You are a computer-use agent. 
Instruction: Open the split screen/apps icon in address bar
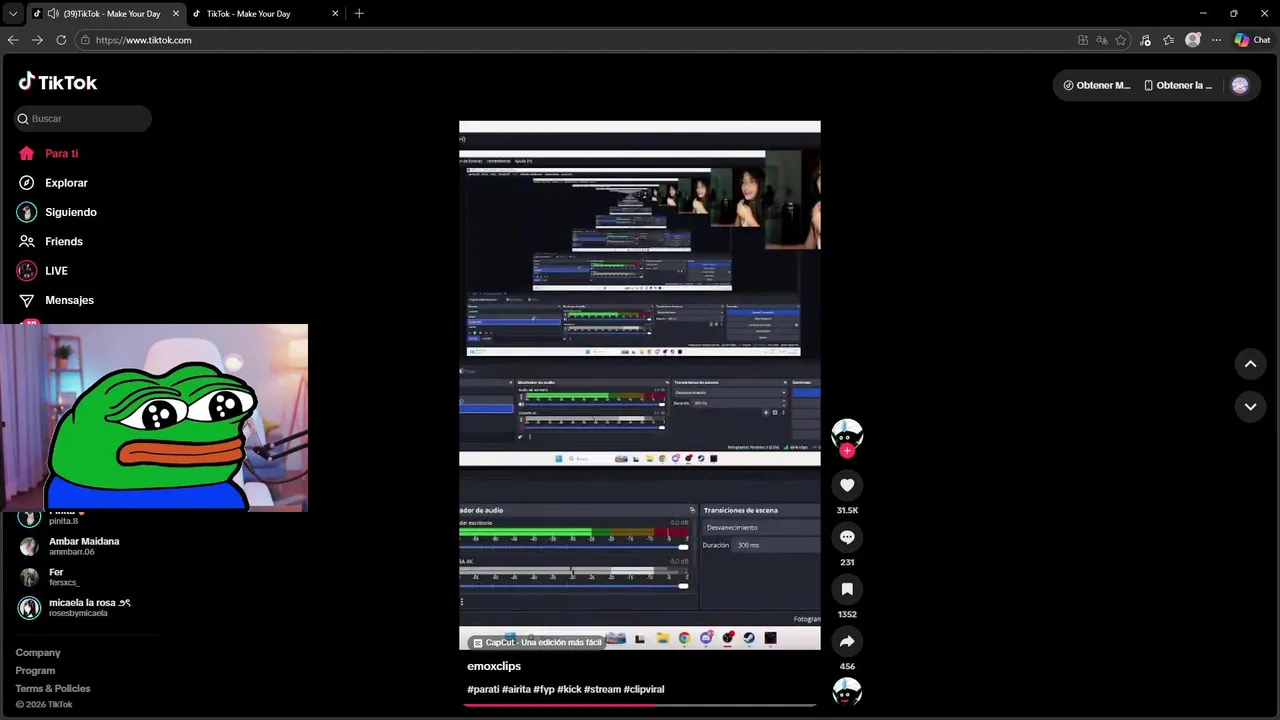1083,40
